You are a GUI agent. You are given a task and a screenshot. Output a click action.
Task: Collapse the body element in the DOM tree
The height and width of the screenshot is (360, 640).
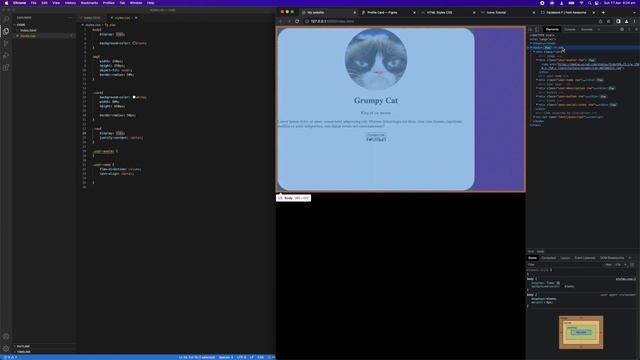click(x=531, y=48)
